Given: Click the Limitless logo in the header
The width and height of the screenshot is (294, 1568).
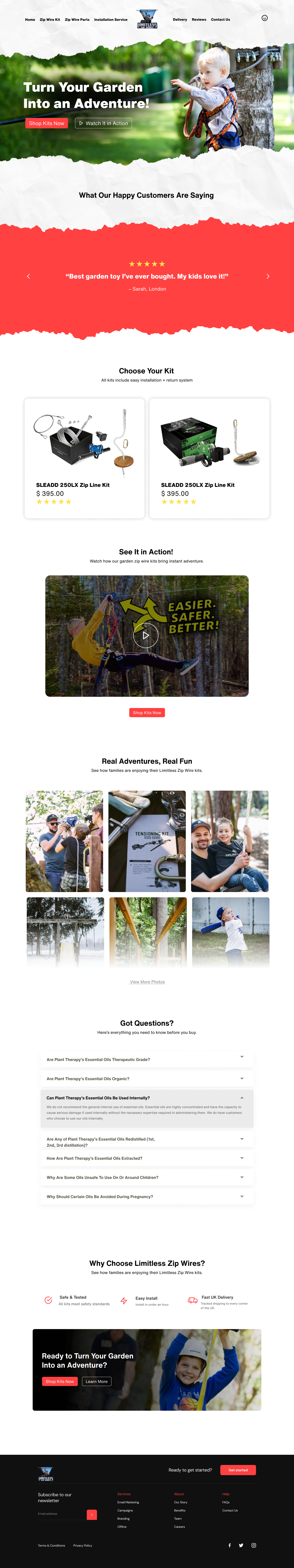Looking at the screenshot, I should 147,19.
